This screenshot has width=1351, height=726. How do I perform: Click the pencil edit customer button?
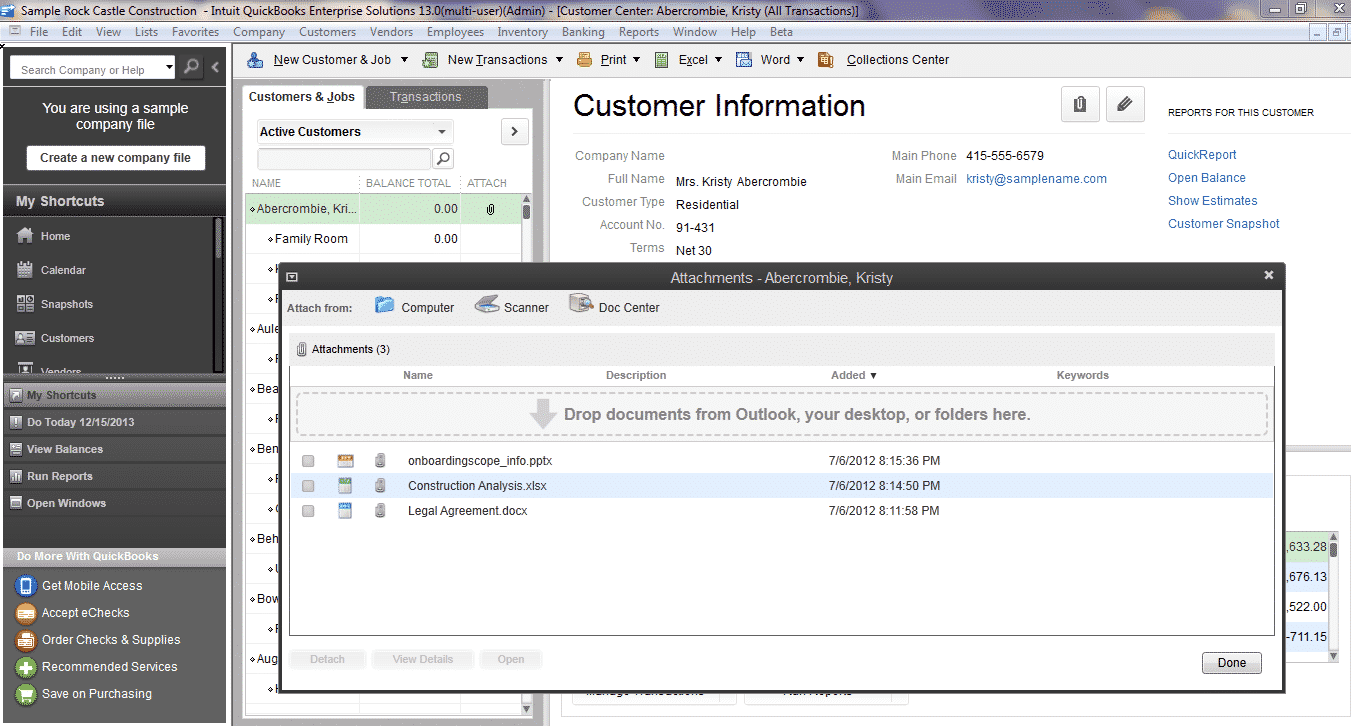tap(1125, 104)
